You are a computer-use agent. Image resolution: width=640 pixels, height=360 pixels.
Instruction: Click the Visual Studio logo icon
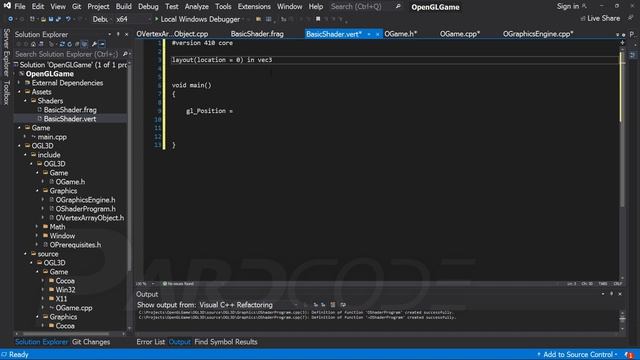click(x=7, y=6)
